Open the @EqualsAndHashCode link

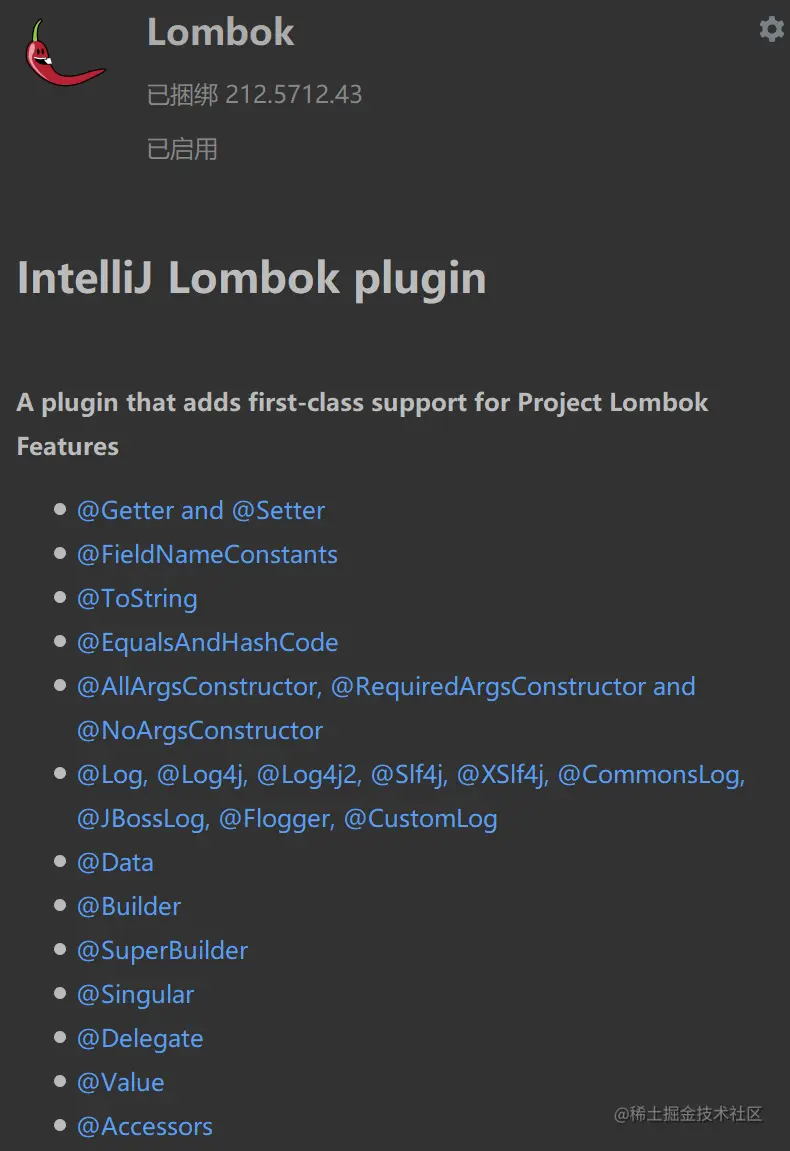(x=207, y=642)
